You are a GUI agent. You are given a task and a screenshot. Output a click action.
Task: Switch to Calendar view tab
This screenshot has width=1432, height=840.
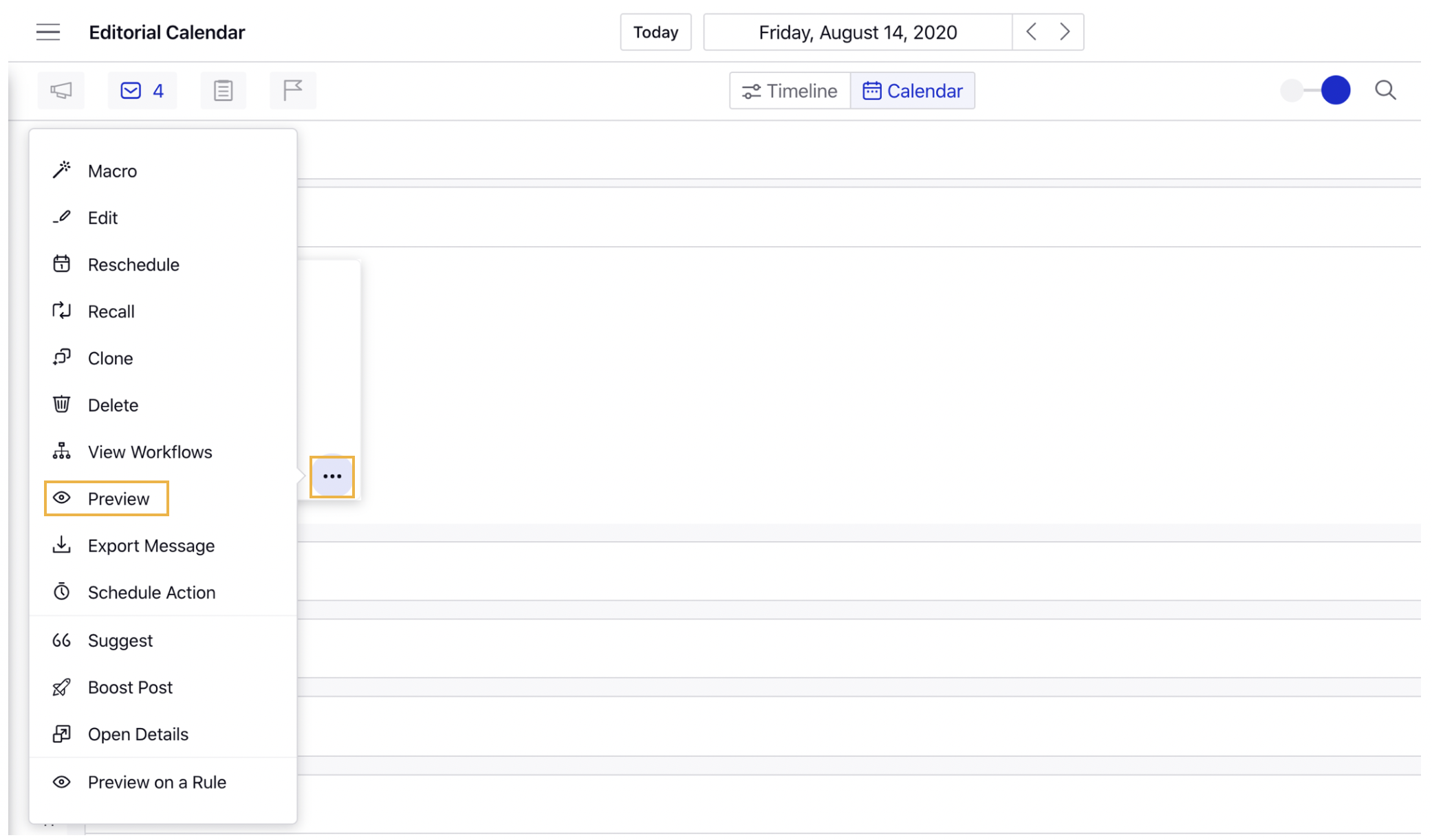click(911, 91)
